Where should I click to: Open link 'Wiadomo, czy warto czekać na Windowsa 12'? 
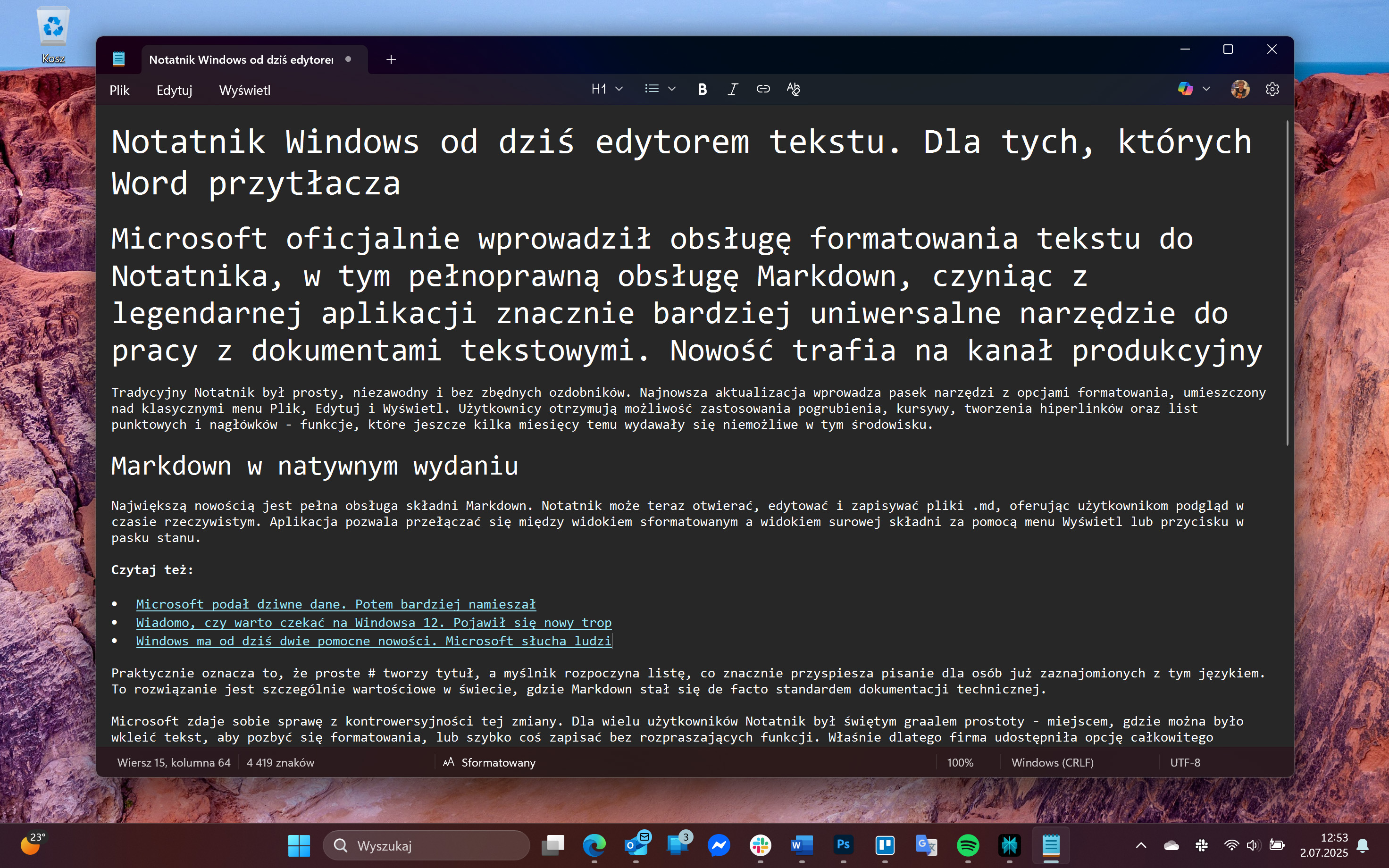click(374, 622)
